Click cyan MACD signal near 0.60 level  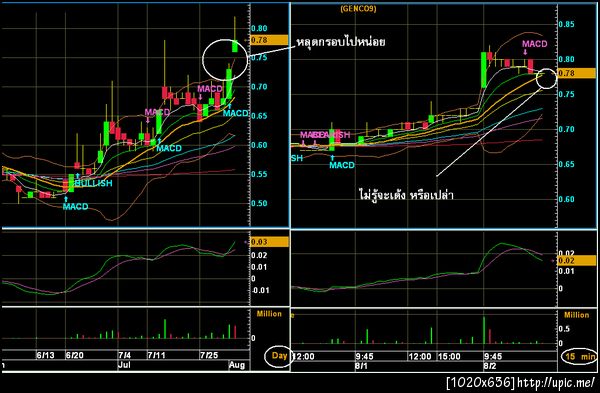169,148
